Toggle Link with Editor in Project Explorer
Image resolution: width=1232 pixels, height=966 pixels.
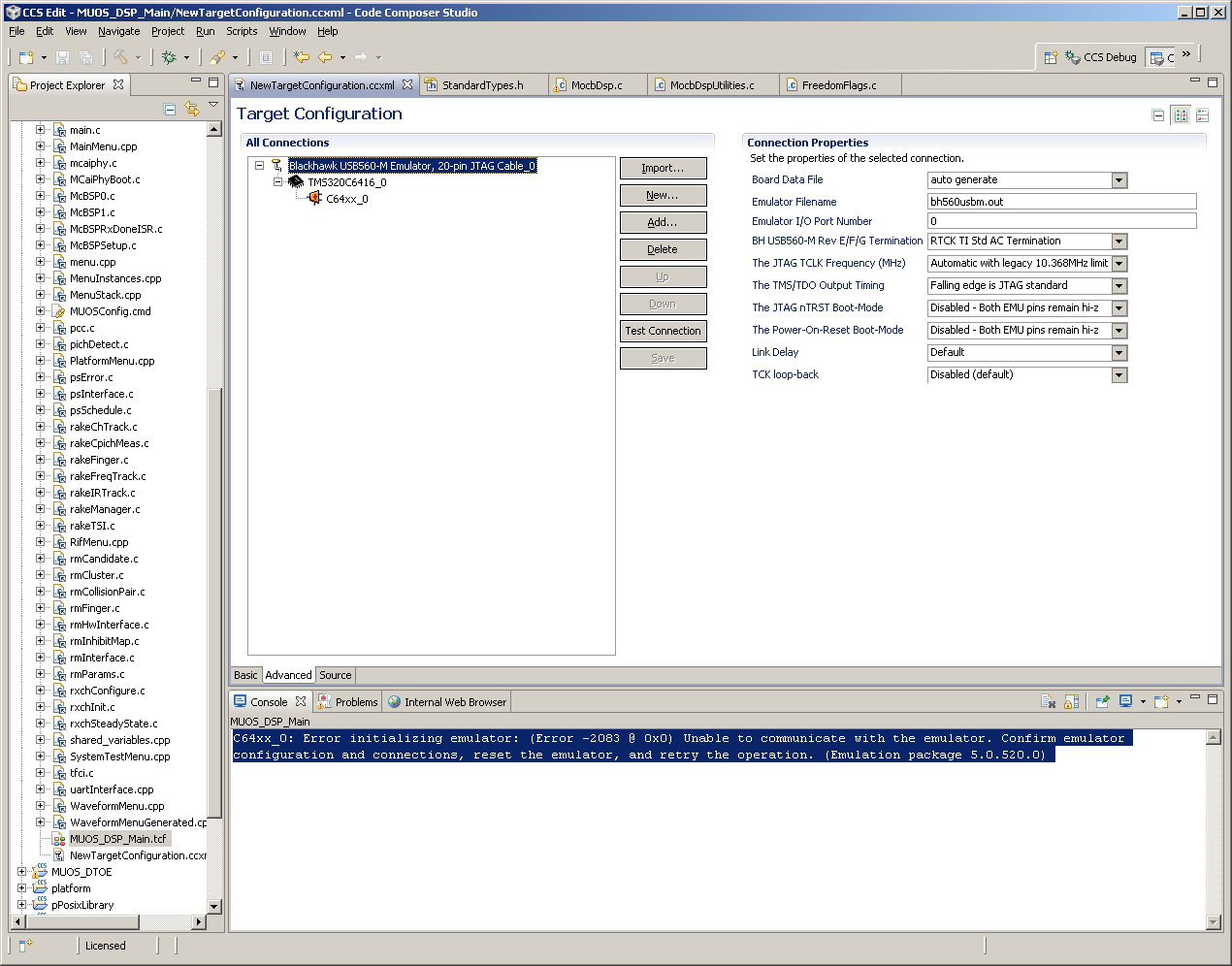(x=192, y=110)
